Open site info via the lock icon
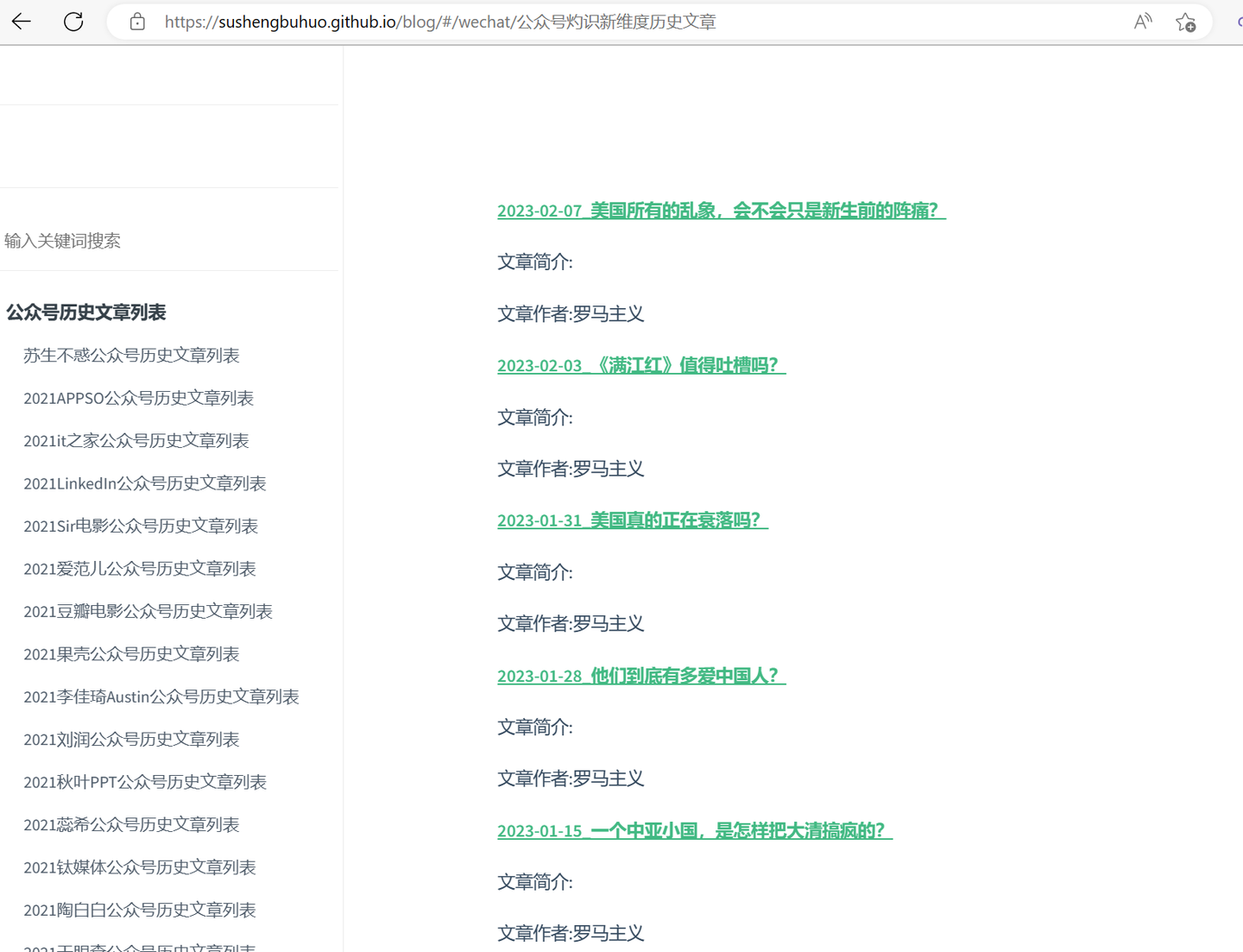The height and width of the screenshot is (952, 1243). click(137, 22)
